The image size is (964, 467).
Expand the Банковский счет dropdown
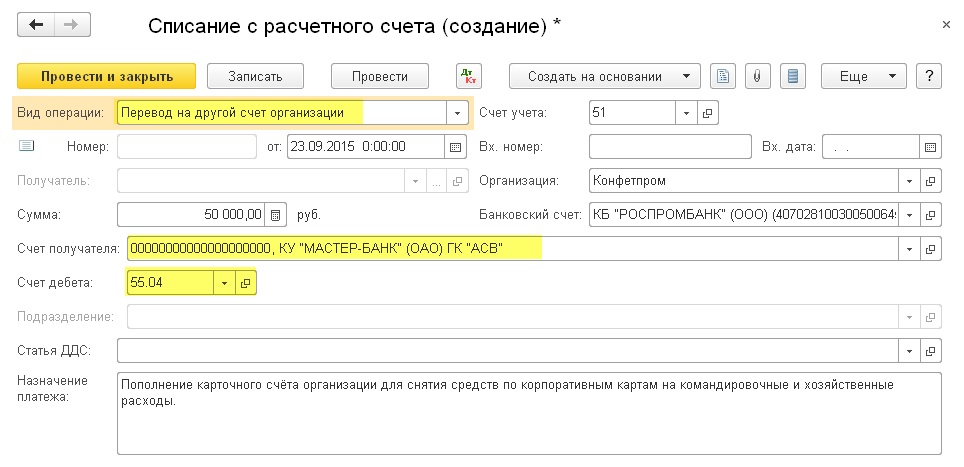click(909, 215)
